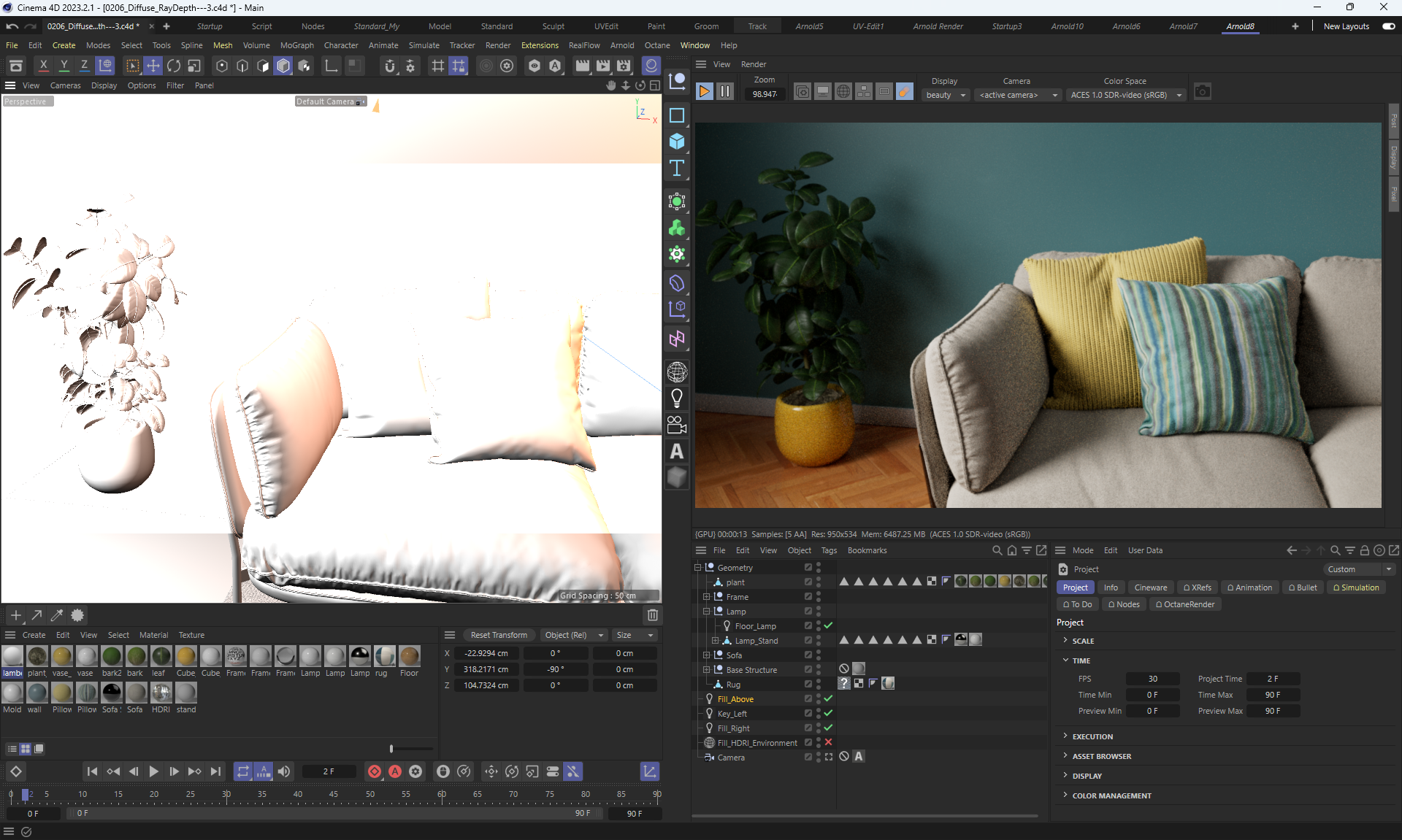Select the Rotate tool in toolbar
The height and width of the screenshot is (840, 1402).
click(174, 66)
